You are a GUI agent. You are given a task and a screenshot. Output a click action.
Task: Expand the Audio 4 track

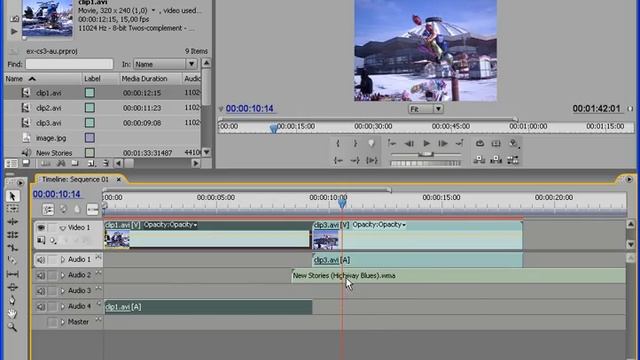click(63, 307)
